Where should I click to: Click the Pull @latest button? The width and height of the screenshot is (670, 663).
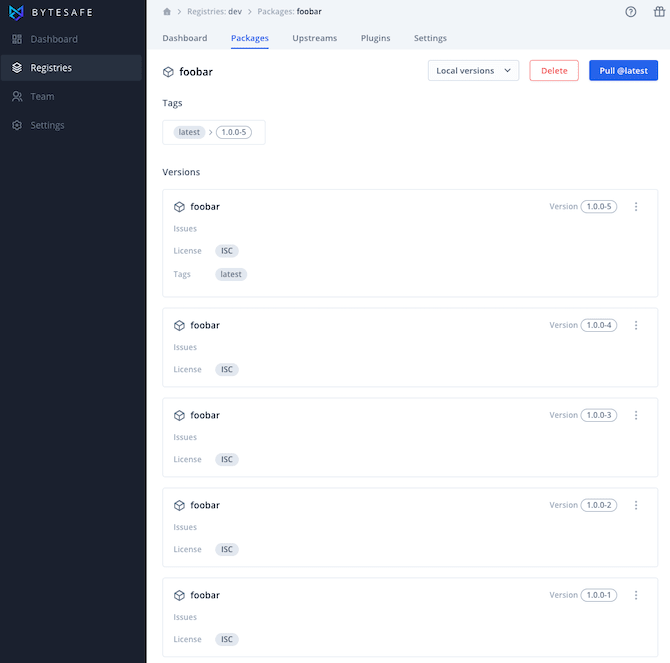623,70
